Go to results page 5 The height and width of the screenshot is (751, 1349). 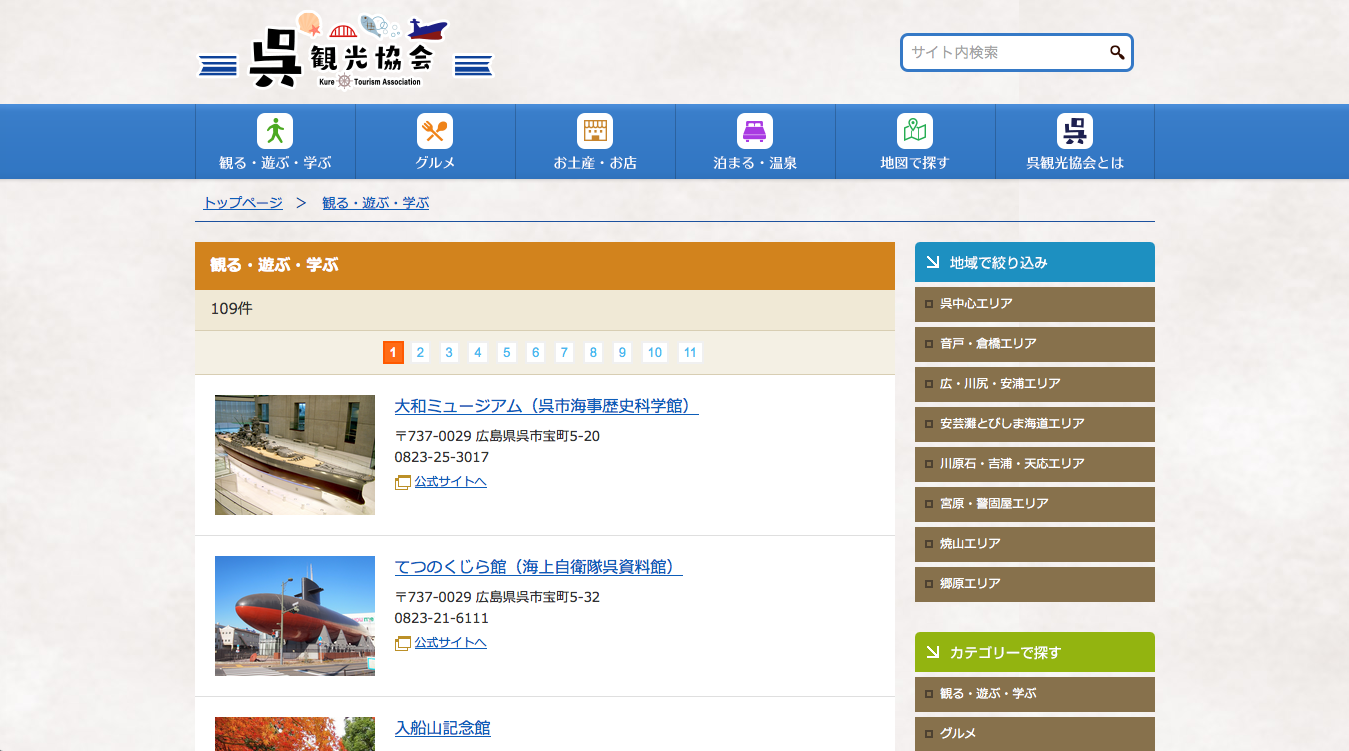coord(507,352)
